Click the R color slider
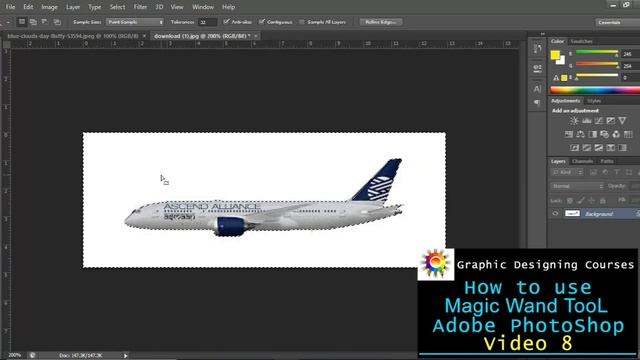This screenshot has width=640, height=360. (597, 52)
